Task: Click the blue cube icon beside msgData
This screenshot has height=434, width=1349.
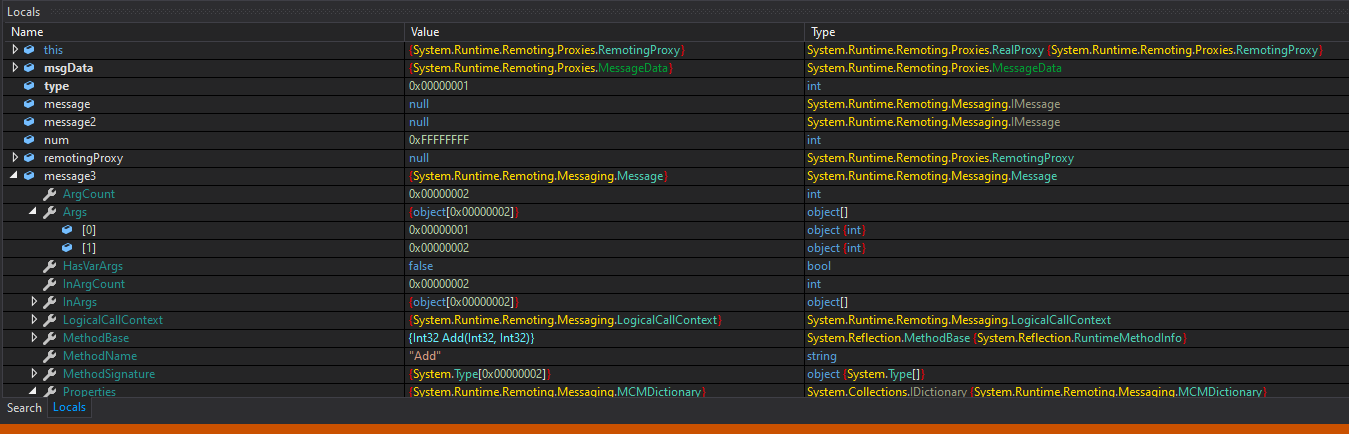Action: [29, 68]
